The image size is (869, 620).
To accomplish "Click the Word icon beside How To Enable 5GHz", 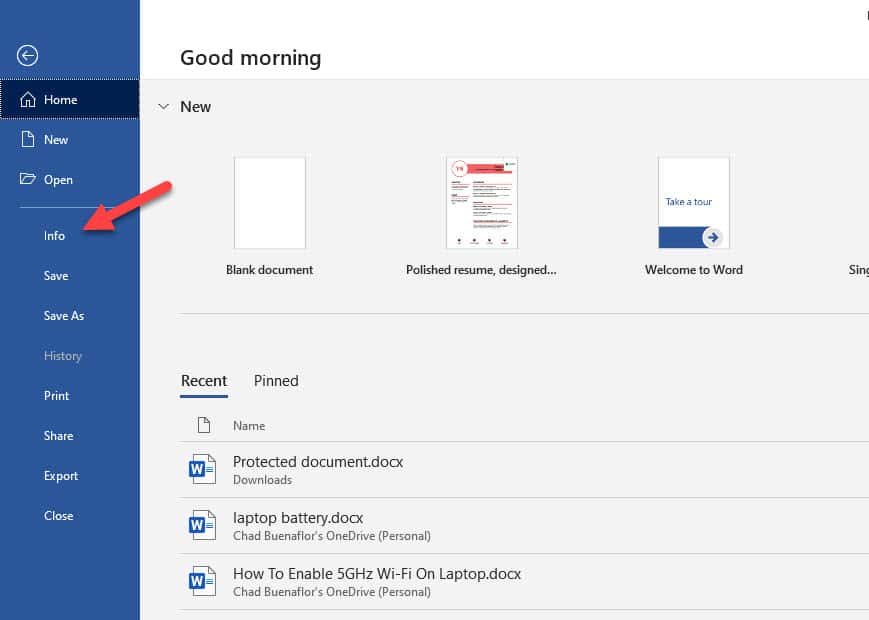I will tap(202, 581).
